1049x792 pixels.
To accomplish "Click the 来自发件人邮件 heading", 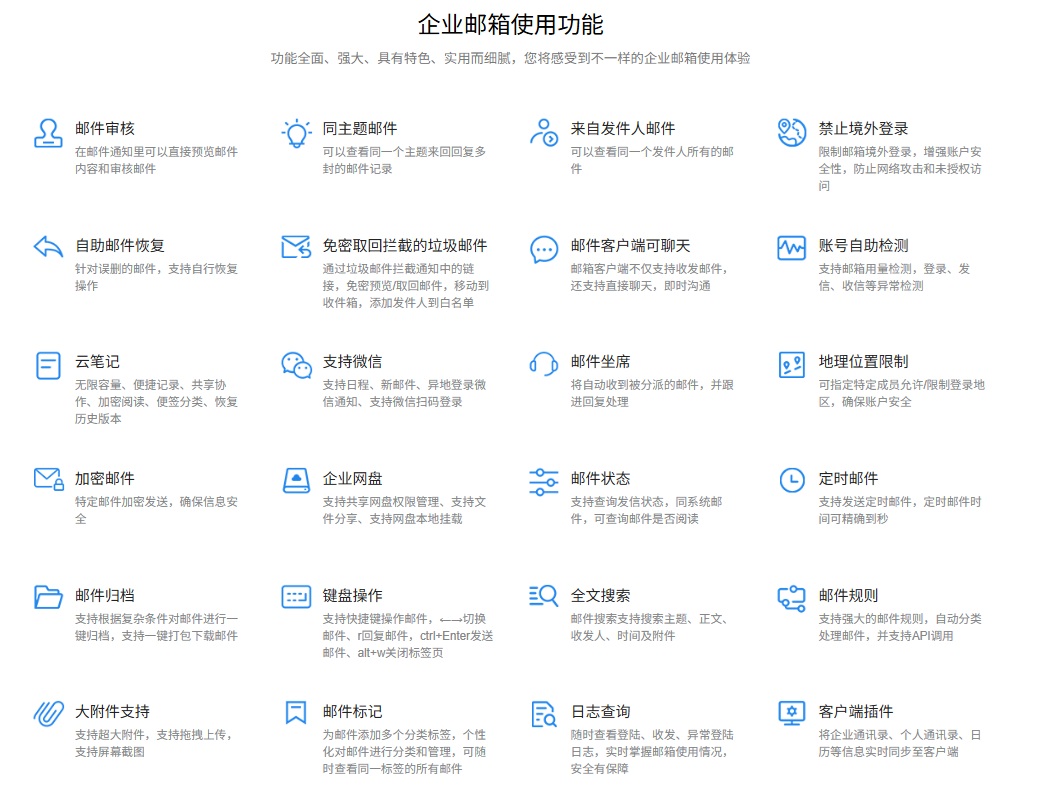I will [x=623, y=128].
